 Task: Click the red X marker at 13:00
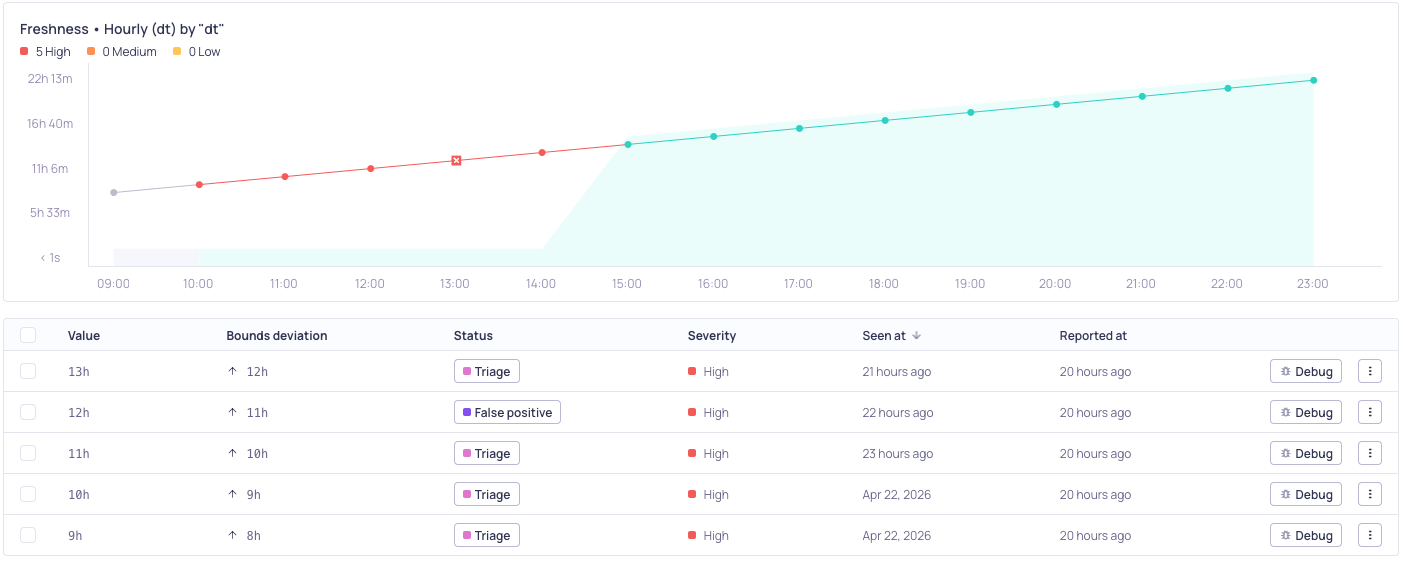click(456, 160)
